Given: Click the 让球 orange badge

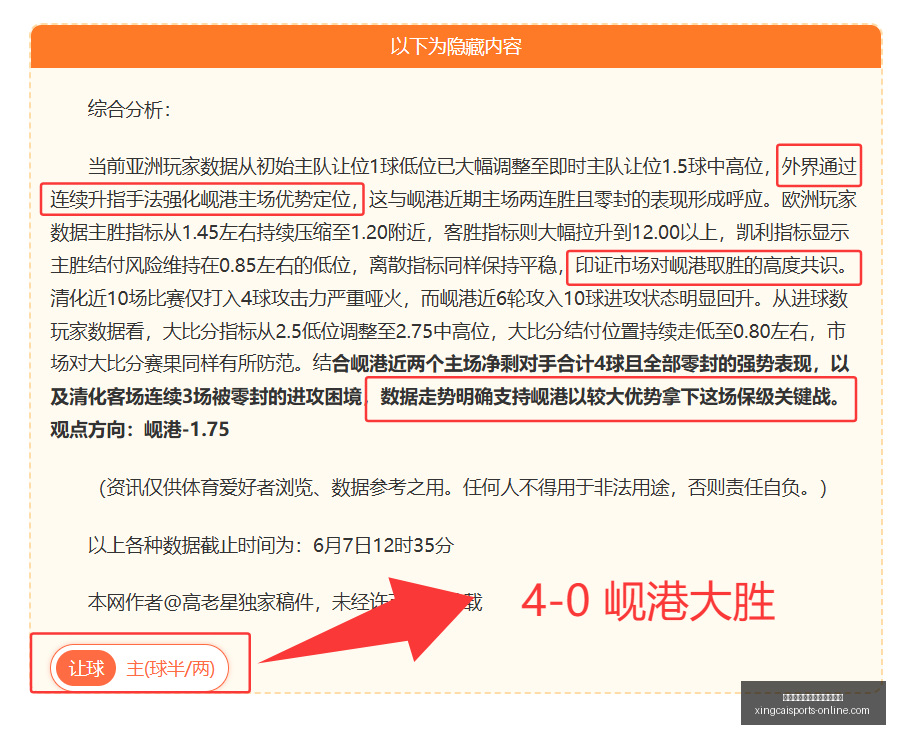Looking at the screenshot, I should click(86, 668).
